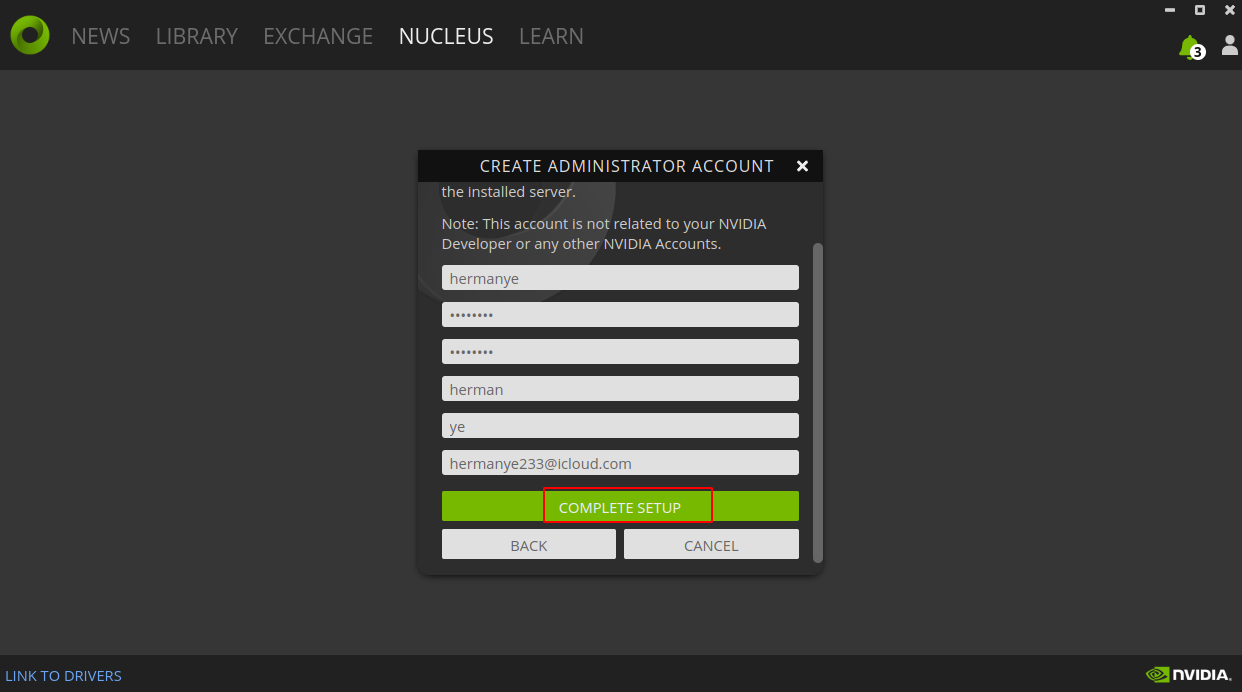Open the NEWS tab
Screen dimensions: 1242x692
click(101, 36)
